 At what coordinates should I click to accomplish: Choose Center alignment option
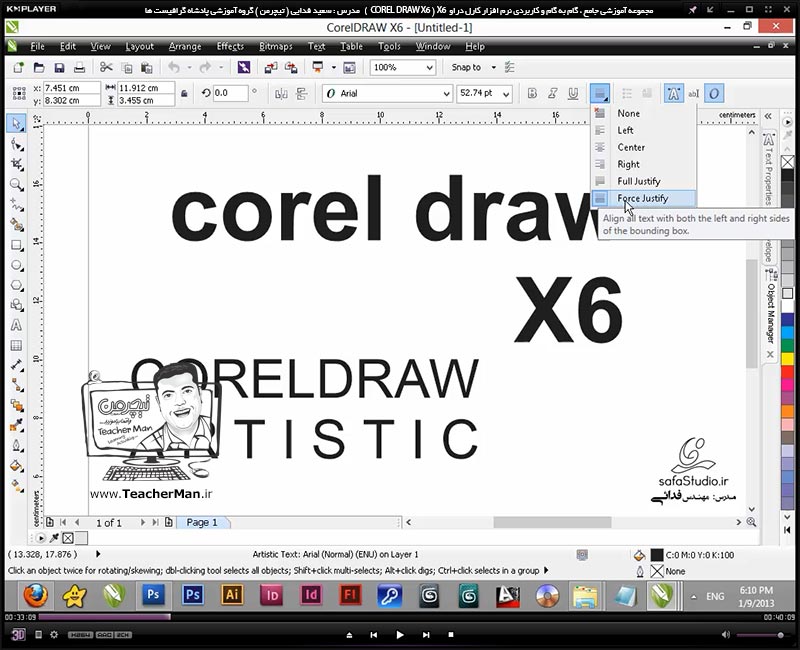pos(643,147)
